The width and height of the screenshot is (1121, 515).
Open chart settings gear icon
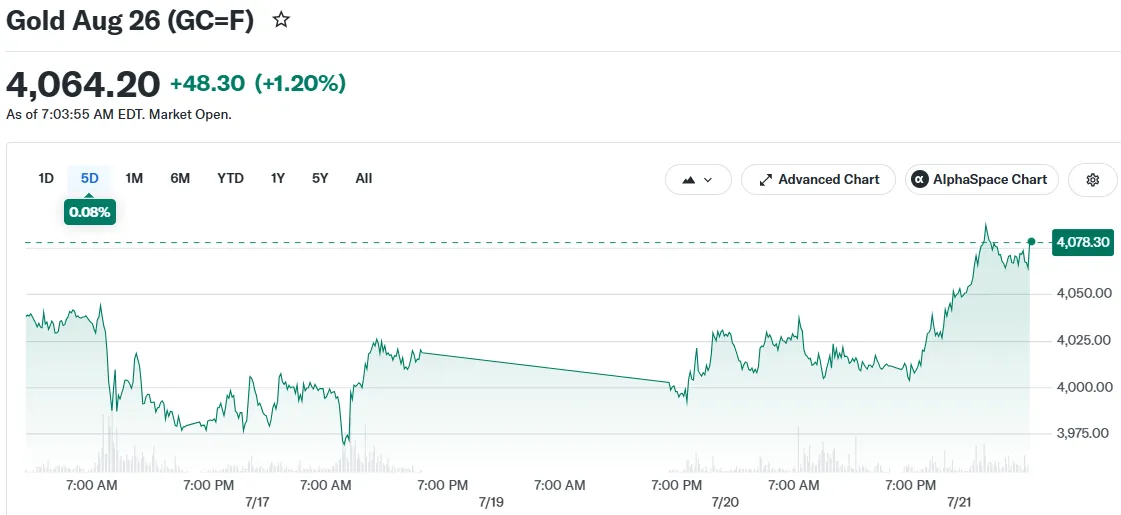(1092, 180)
